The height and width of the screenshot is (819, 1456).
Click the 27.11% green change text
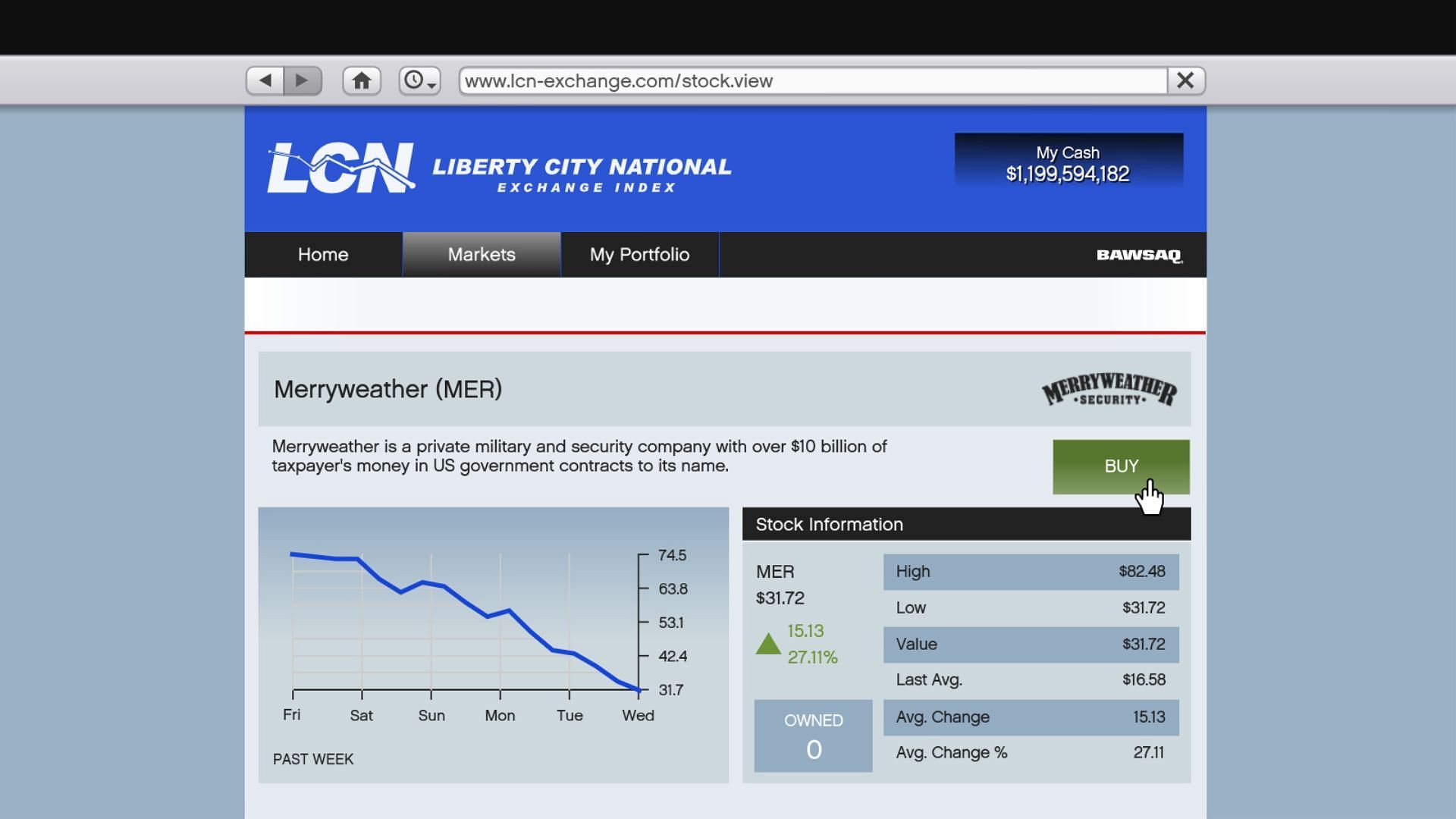tap(812, 657)
